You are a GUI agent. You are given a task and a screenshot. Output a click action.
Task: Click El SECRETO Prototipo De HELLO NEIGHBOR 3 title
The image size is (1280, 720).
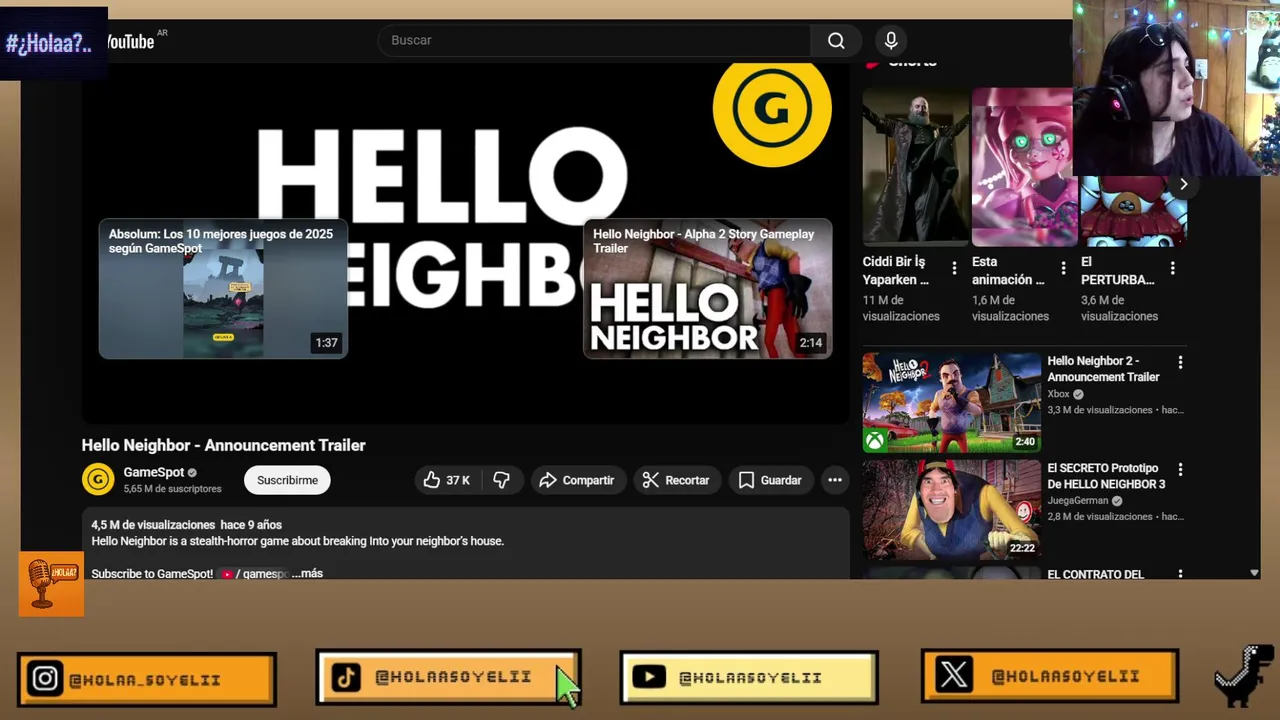click(1106, 476)
